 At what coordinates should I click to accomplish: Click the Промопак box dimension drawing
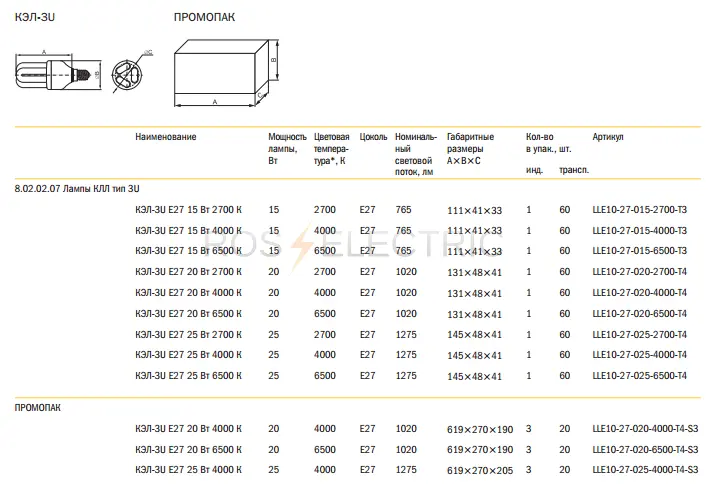coord(227,73)
